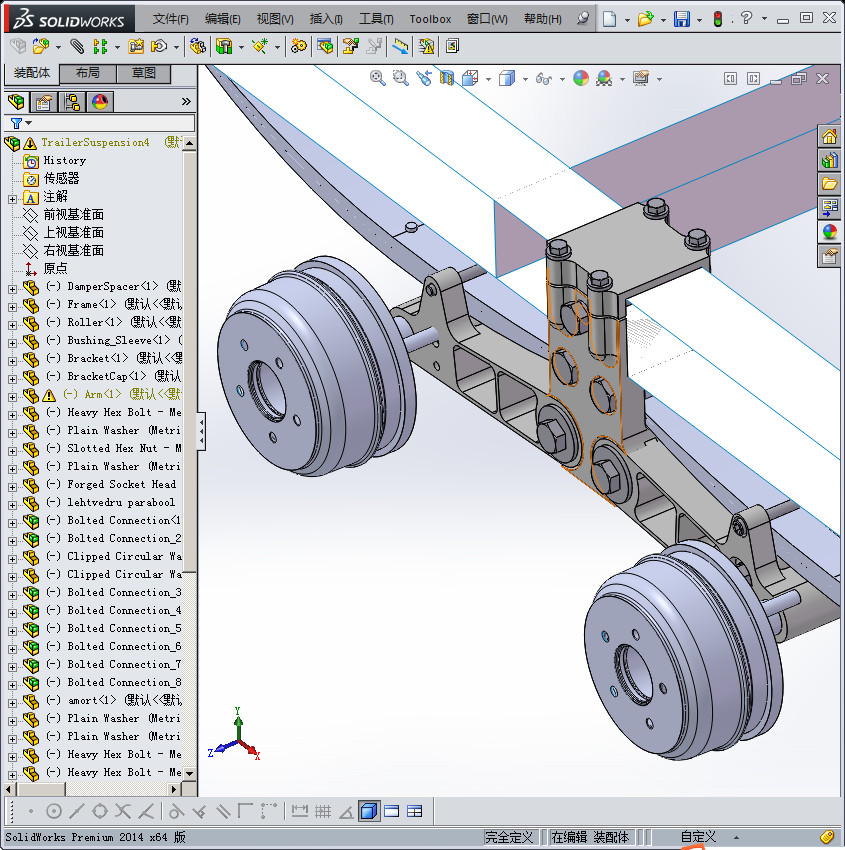Click the Apply Scene icon

[x=604, y=79]
